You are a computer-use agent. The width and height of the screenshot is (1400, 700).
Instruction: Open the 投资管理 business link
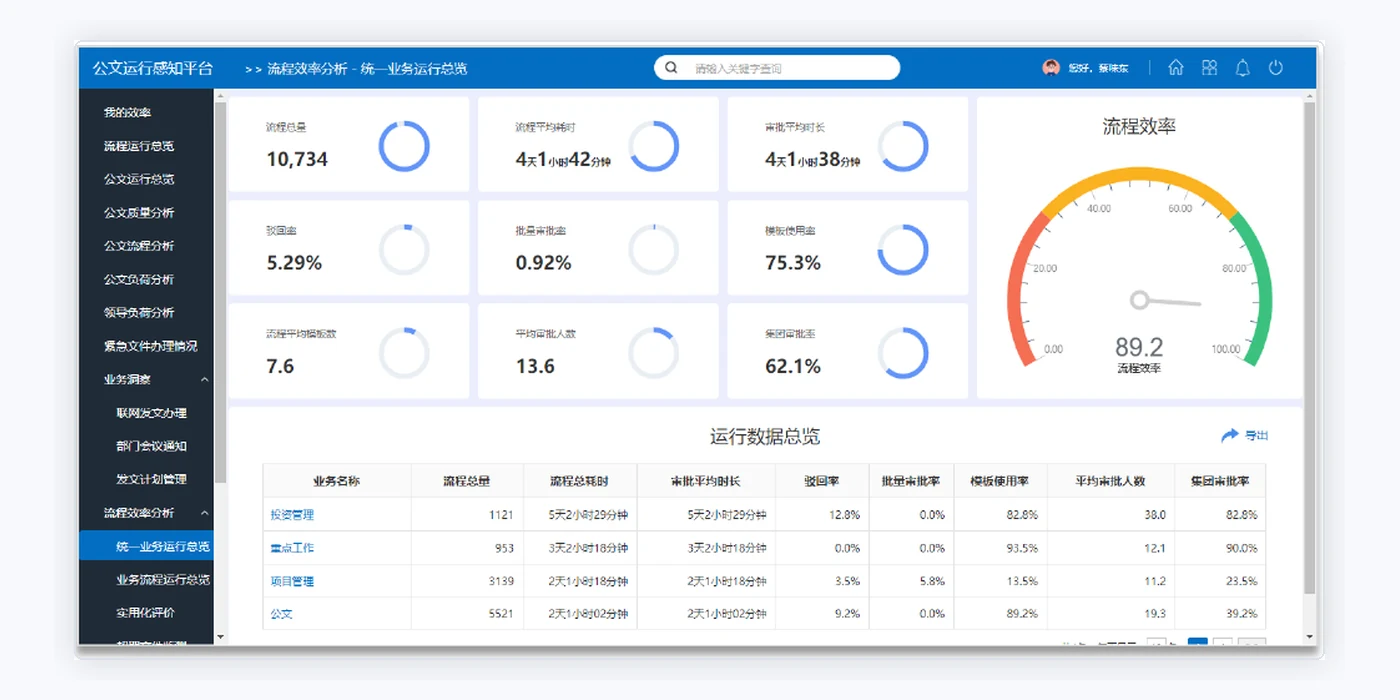(x=292, y=515)
